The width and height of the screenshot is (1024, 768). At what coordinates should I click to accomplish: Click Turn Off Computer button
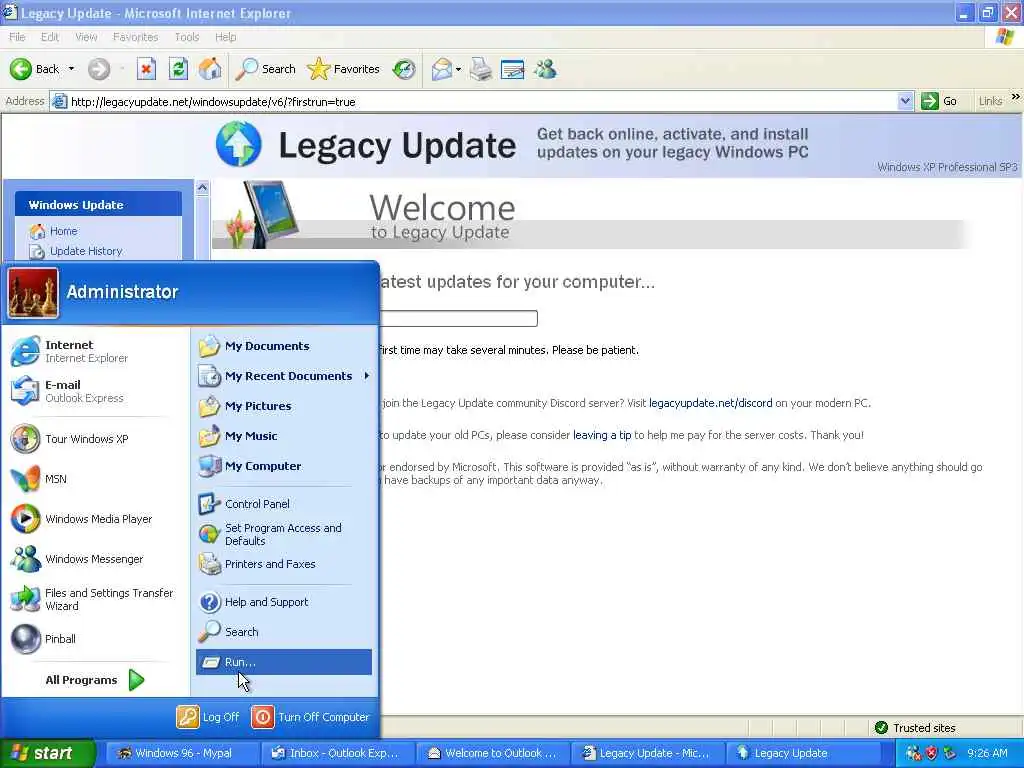311,717
